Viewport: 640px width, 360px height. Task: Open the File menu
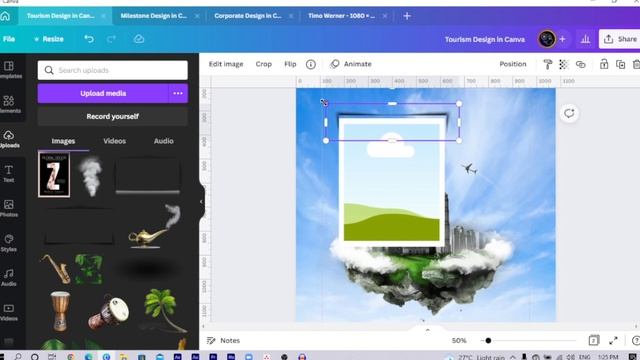(x=9, y=39)
